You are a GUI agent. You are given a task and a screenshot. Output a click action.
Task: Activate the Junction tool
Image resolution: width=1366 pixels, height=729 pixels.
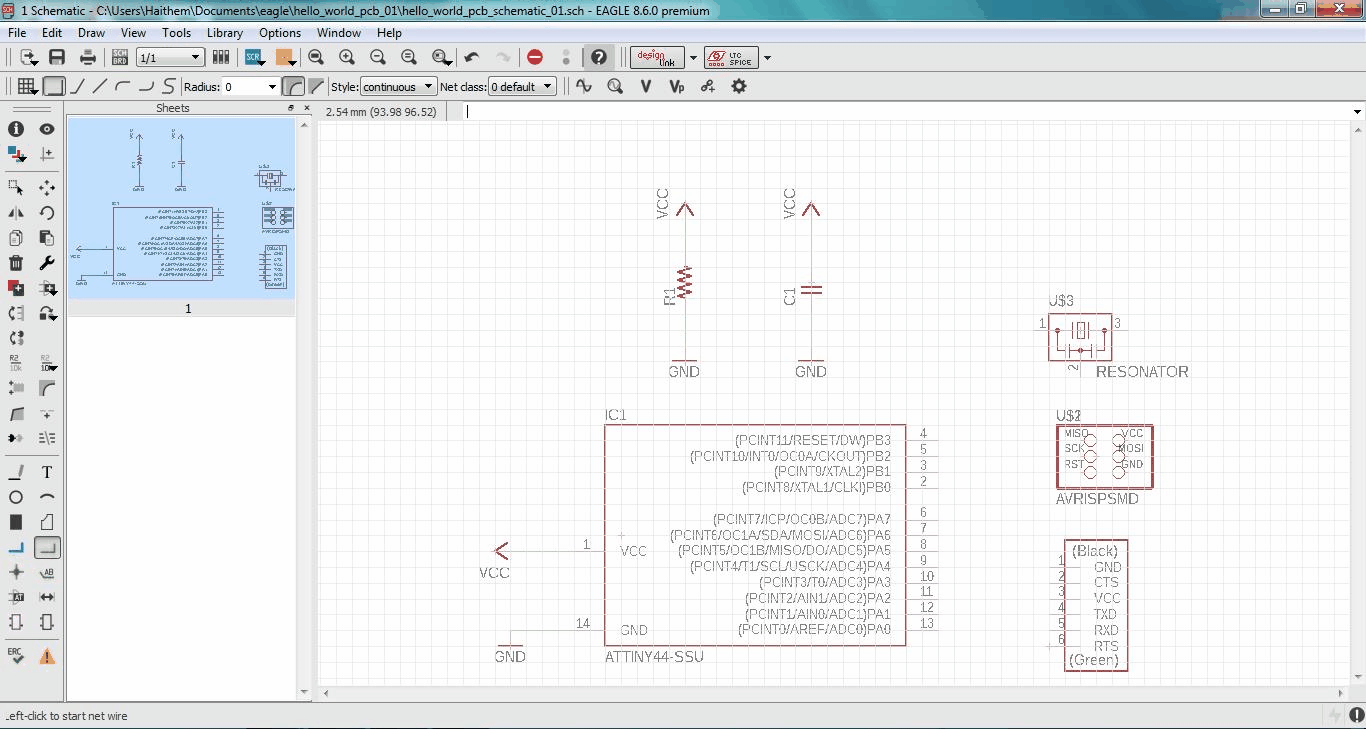[x=16, y=572]
